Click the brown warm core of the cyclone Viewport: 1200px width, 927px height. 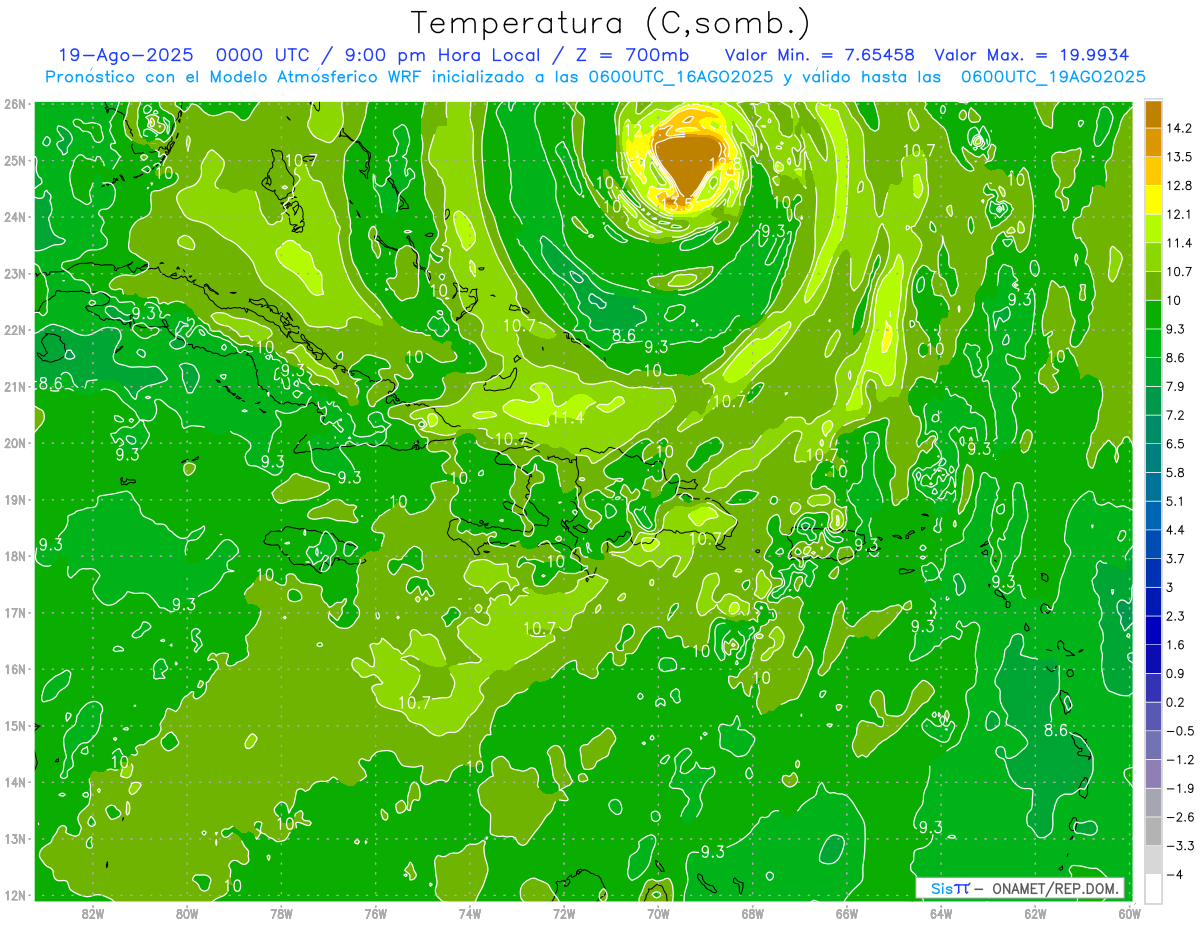pos(689,162)
